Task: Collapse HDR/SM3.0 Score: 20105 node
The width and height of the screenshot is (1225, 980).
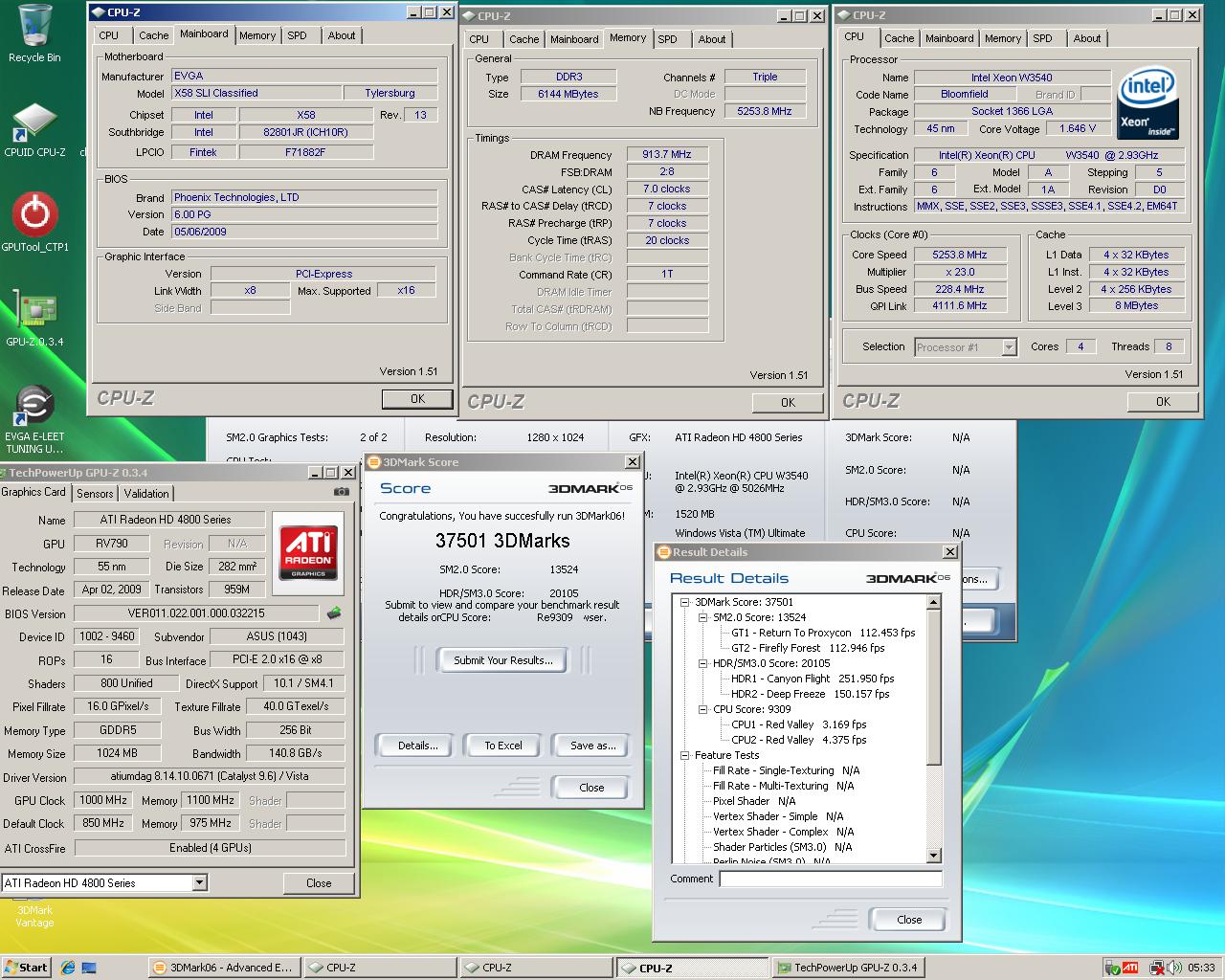Action: 703,663
